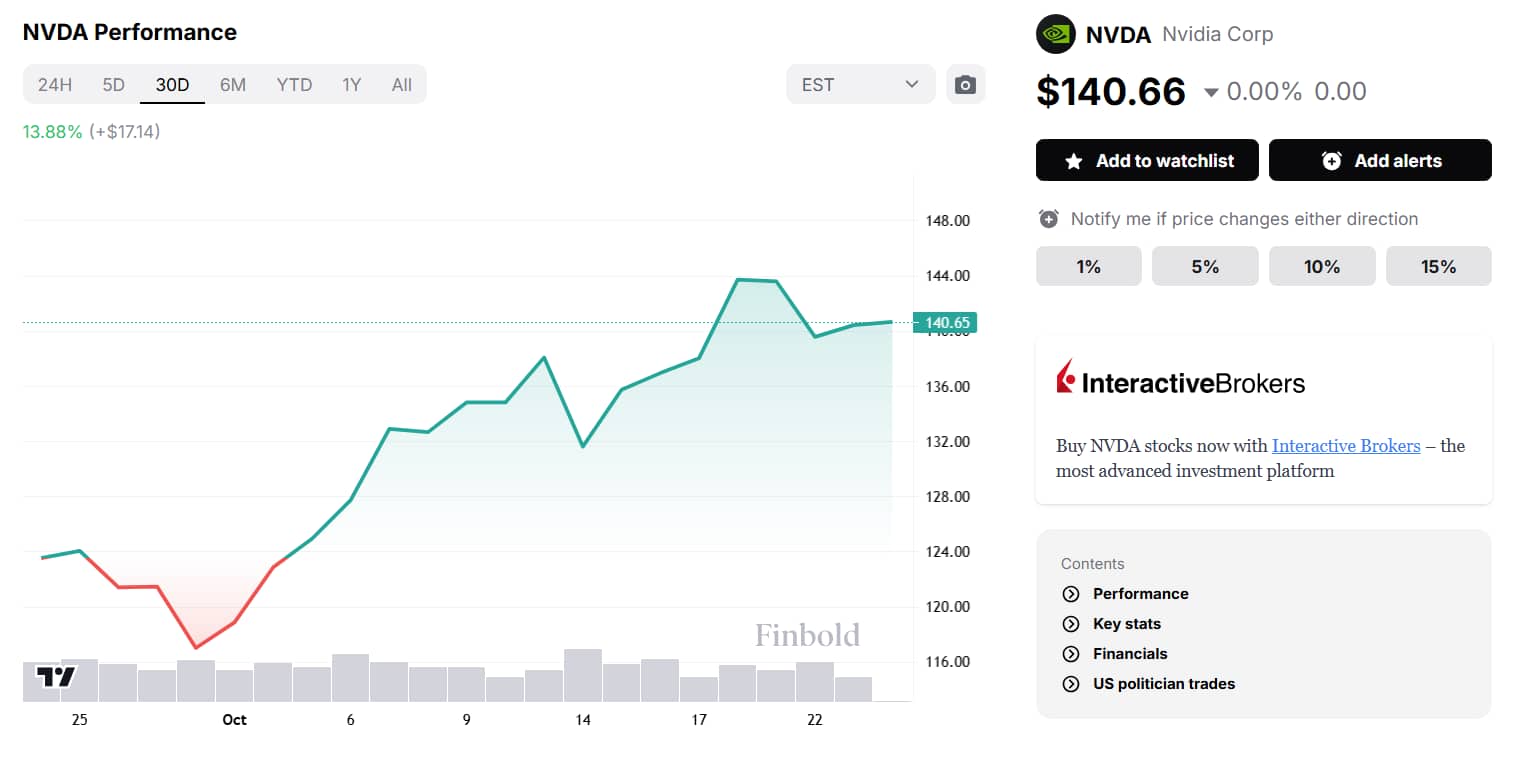Select the 1% price change alert
1526x758 pixels.
click(x=1088, y=266)
